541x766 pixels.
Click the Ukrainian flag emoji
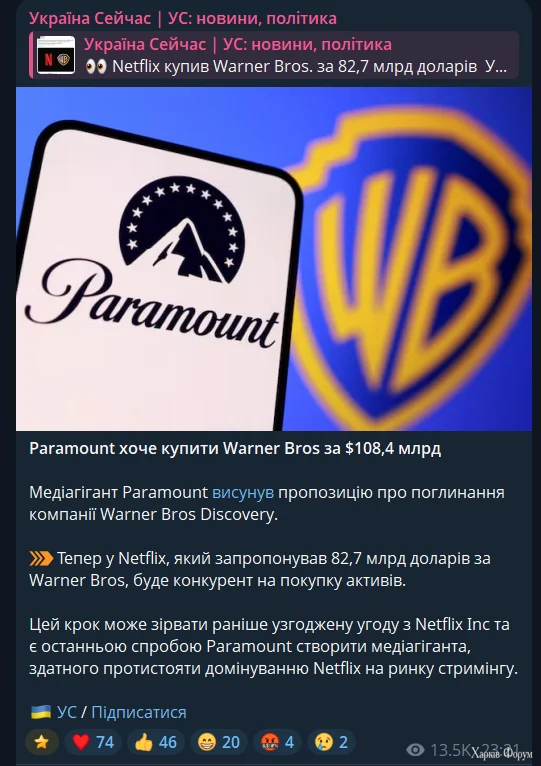tap(41, 712)
